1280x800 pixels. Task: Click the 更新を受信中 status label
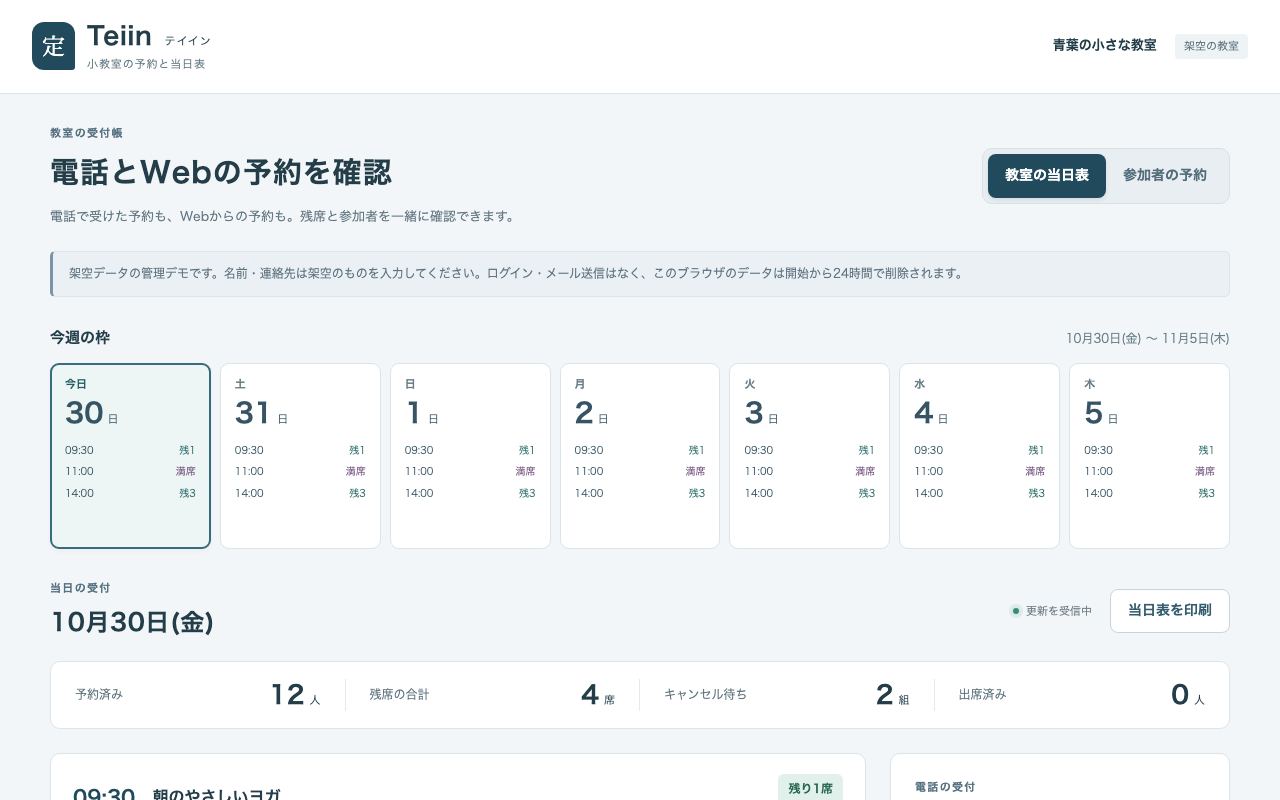1059,611
